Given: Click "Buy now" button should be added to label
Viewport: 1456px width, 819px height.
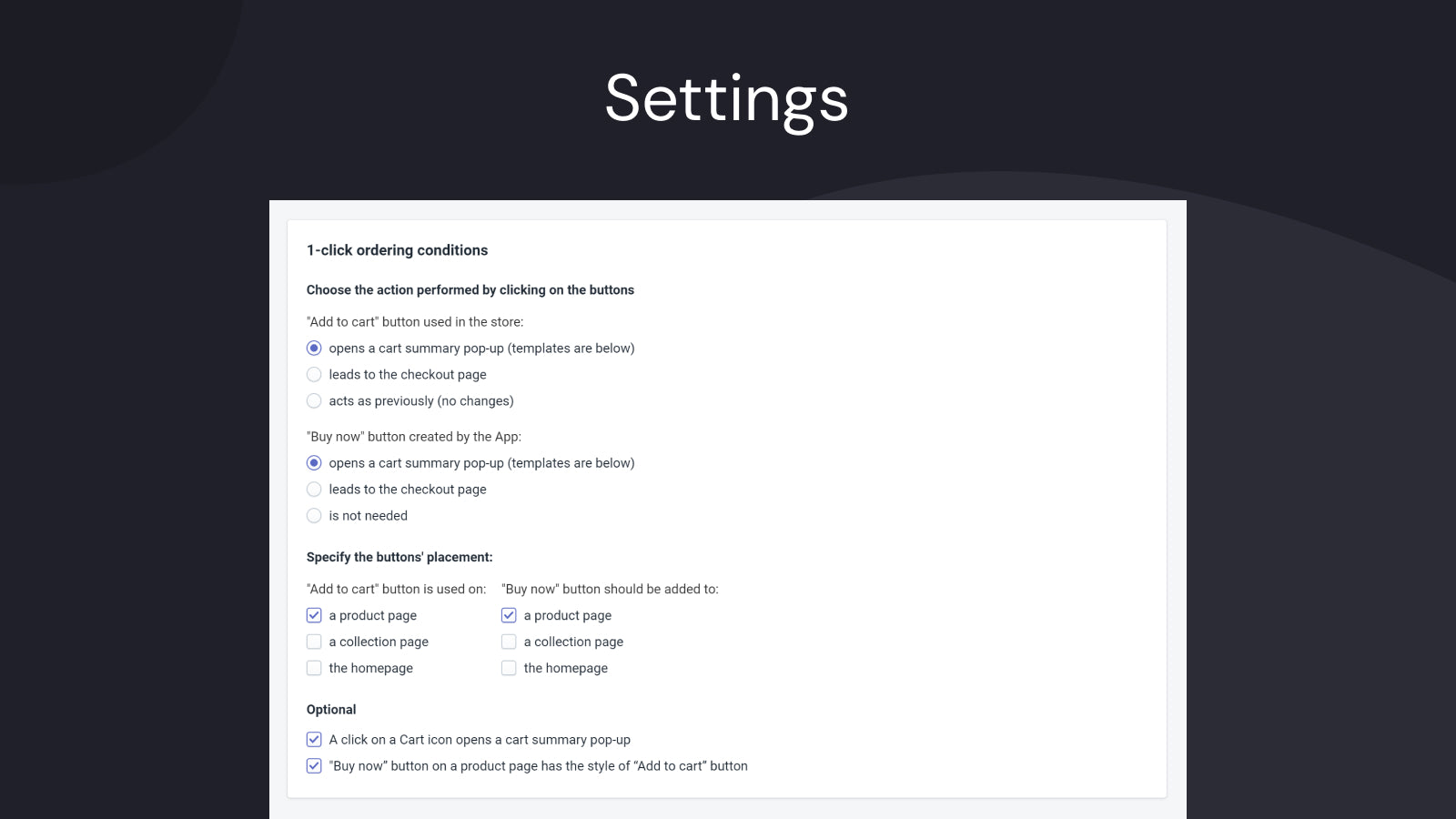Looking at the screenshot, I should pos(610,589).
